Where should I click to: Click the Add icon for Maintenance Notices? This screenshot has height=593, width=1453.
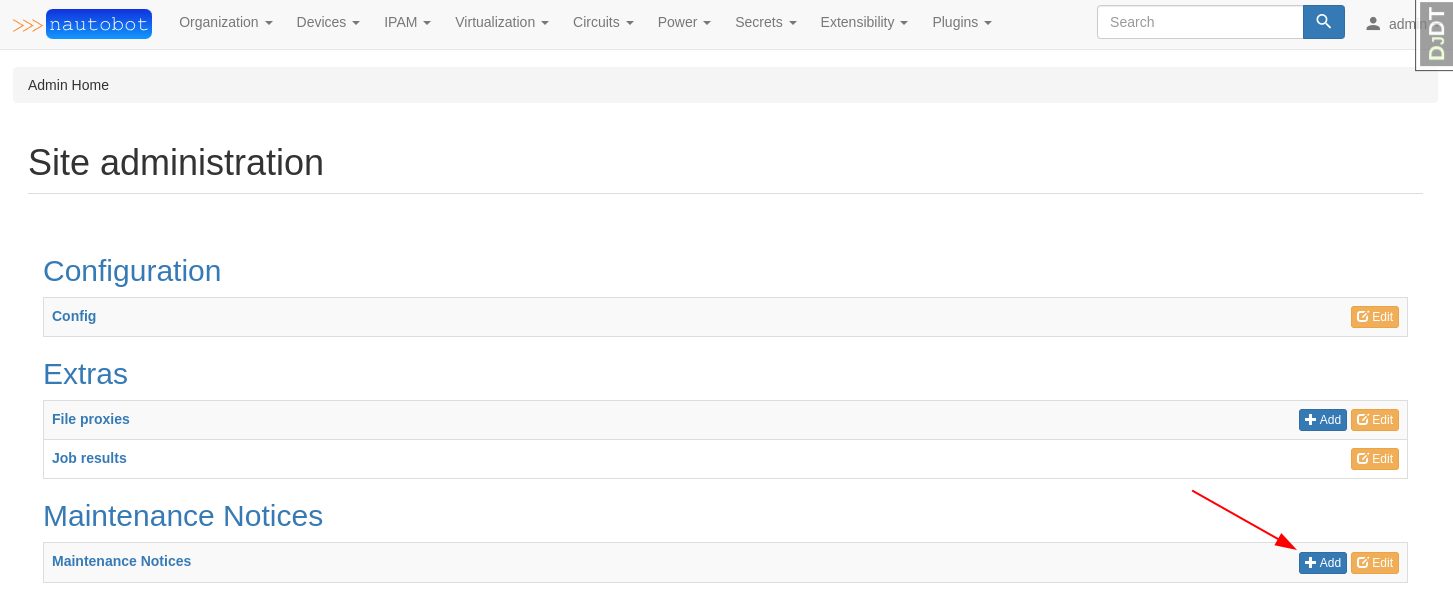(1322, 562)
